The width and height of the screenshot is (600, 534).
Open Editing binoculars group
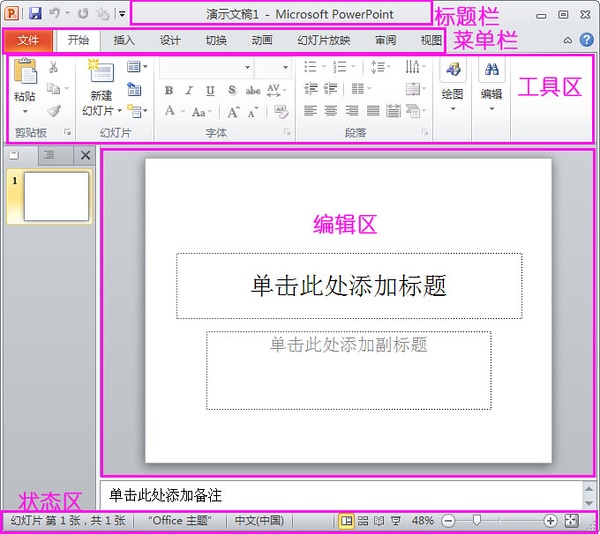click(492, 85)
